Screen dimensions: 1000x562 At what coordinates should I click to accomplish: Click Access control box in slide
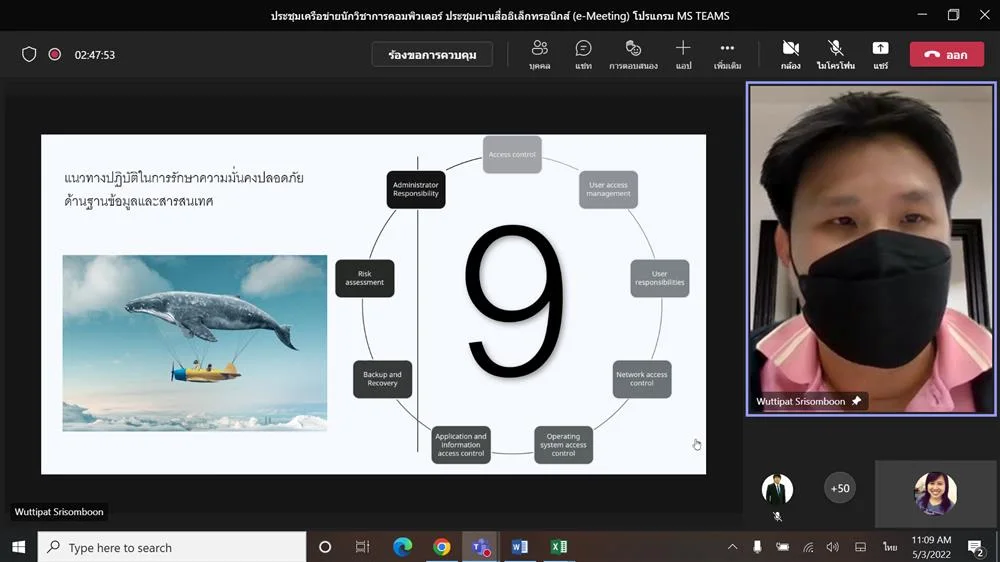[512, 154]
